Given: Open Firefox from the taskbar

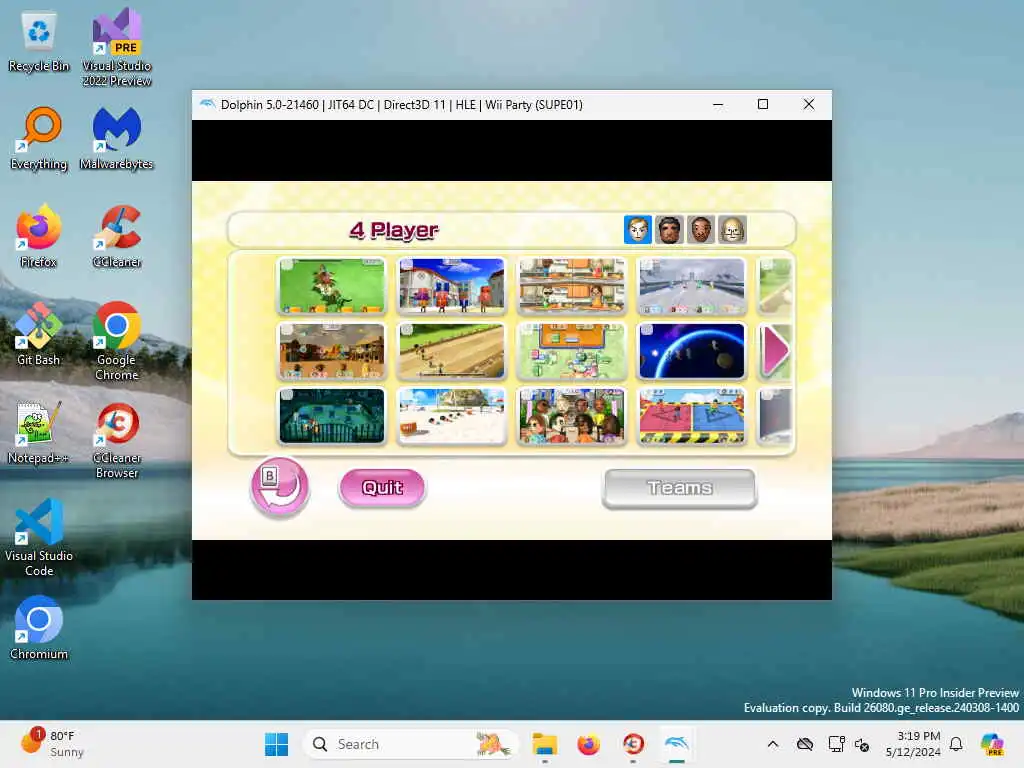Looking at the screenshot, I should click(588, 744).
